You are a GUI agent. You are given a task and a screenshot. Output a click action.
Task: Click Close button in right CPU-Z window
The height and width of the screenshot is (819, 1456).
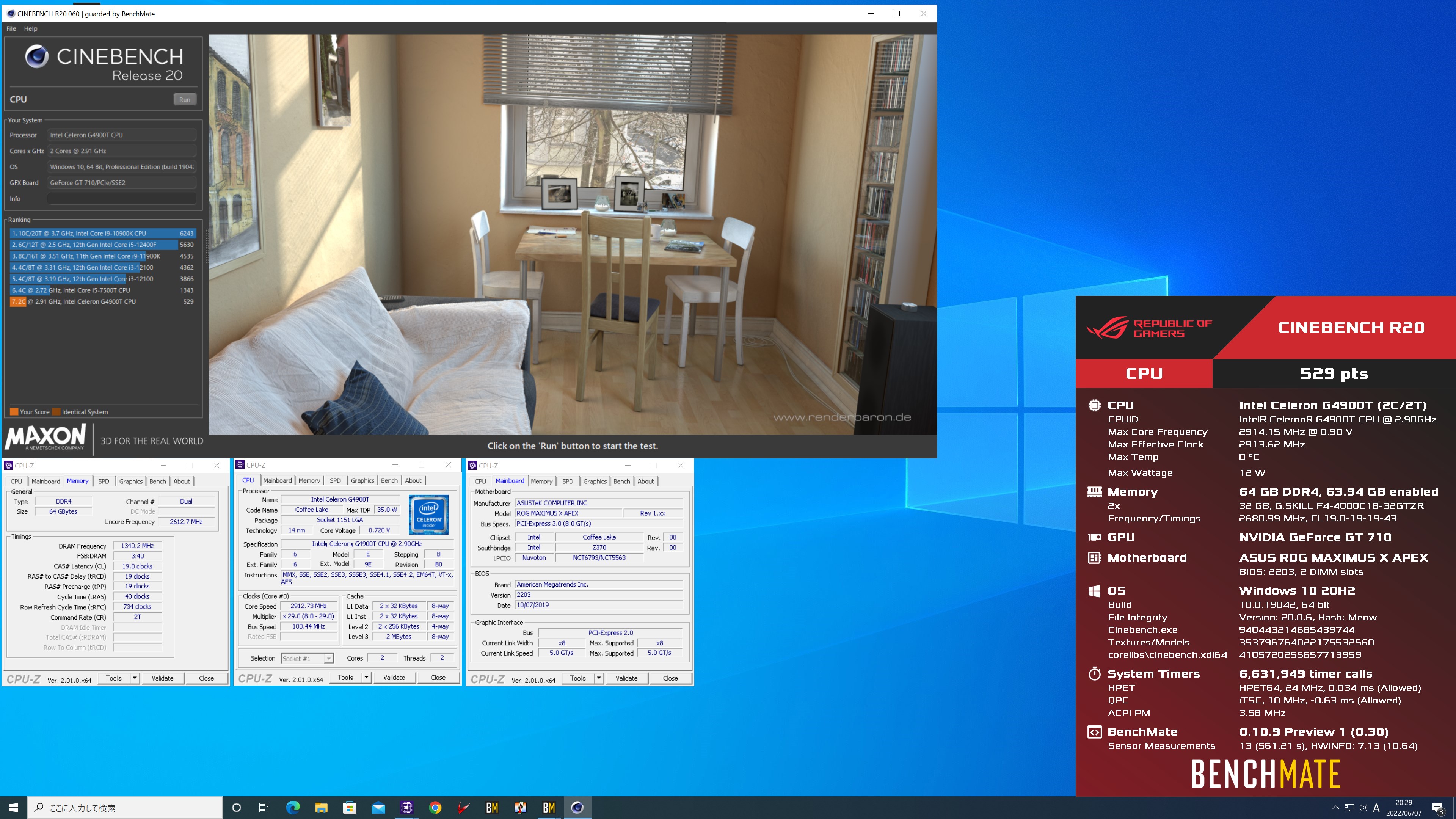click(x=670, y=678)
